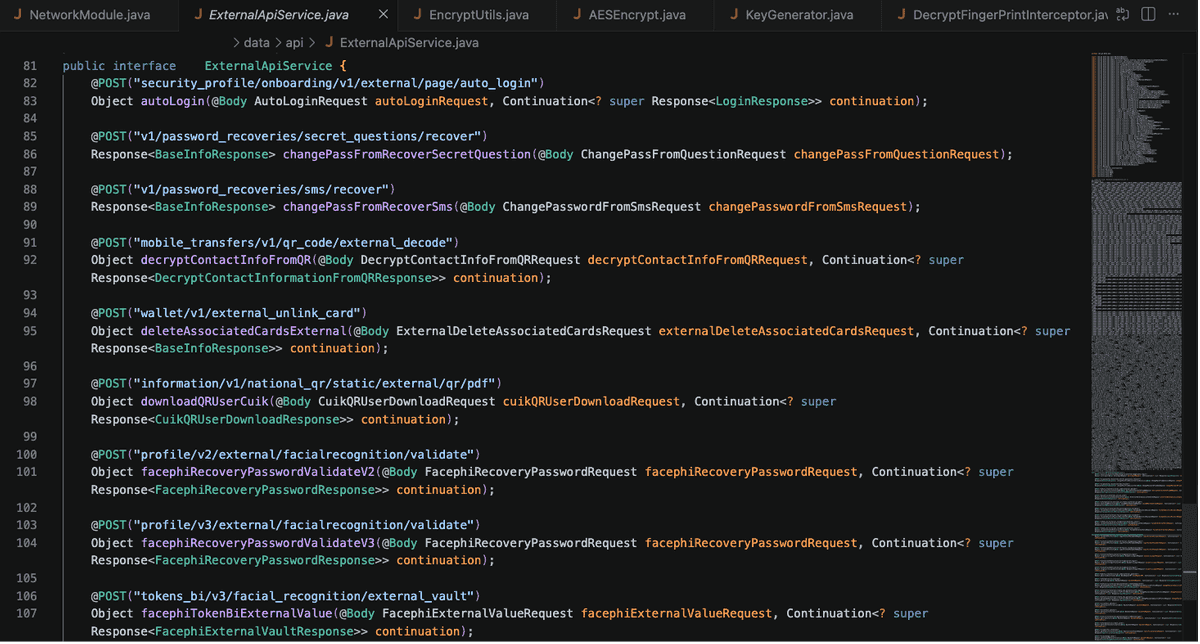This screenshot has height=644, width=1200.
Task: Click the Java icon on EncryptUtils.java tab
Action: [417, 15]
